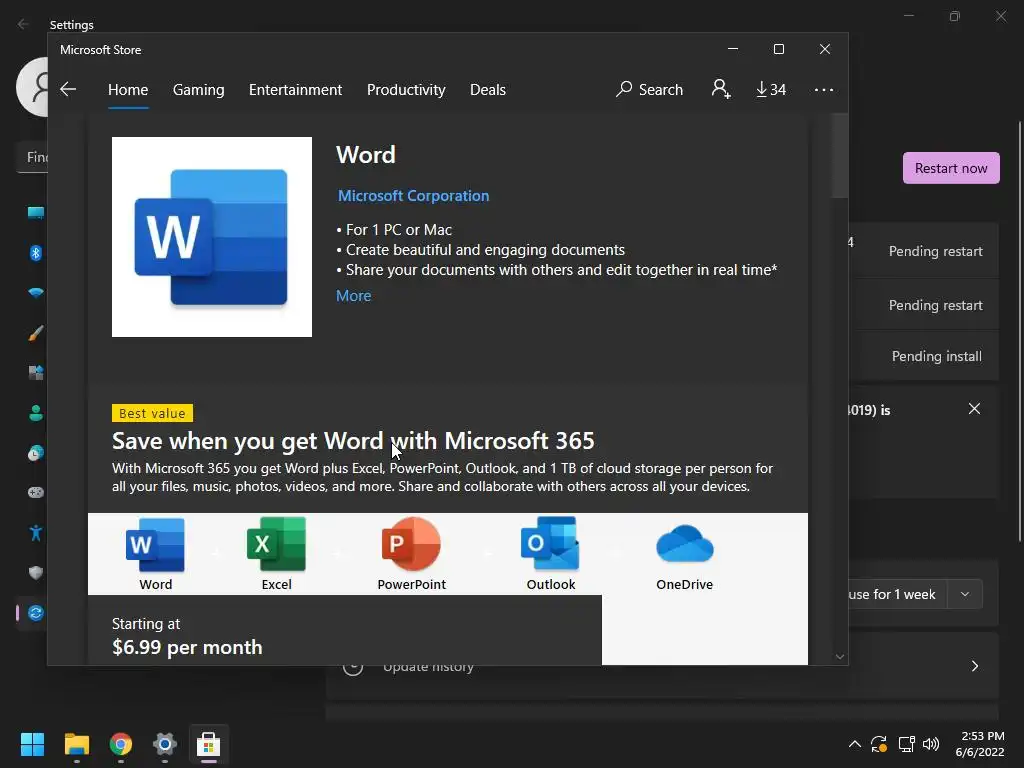This screenshot has width=1024, height=768.
Task: Switch to the Gaming tab
Action: coord(199,89)
